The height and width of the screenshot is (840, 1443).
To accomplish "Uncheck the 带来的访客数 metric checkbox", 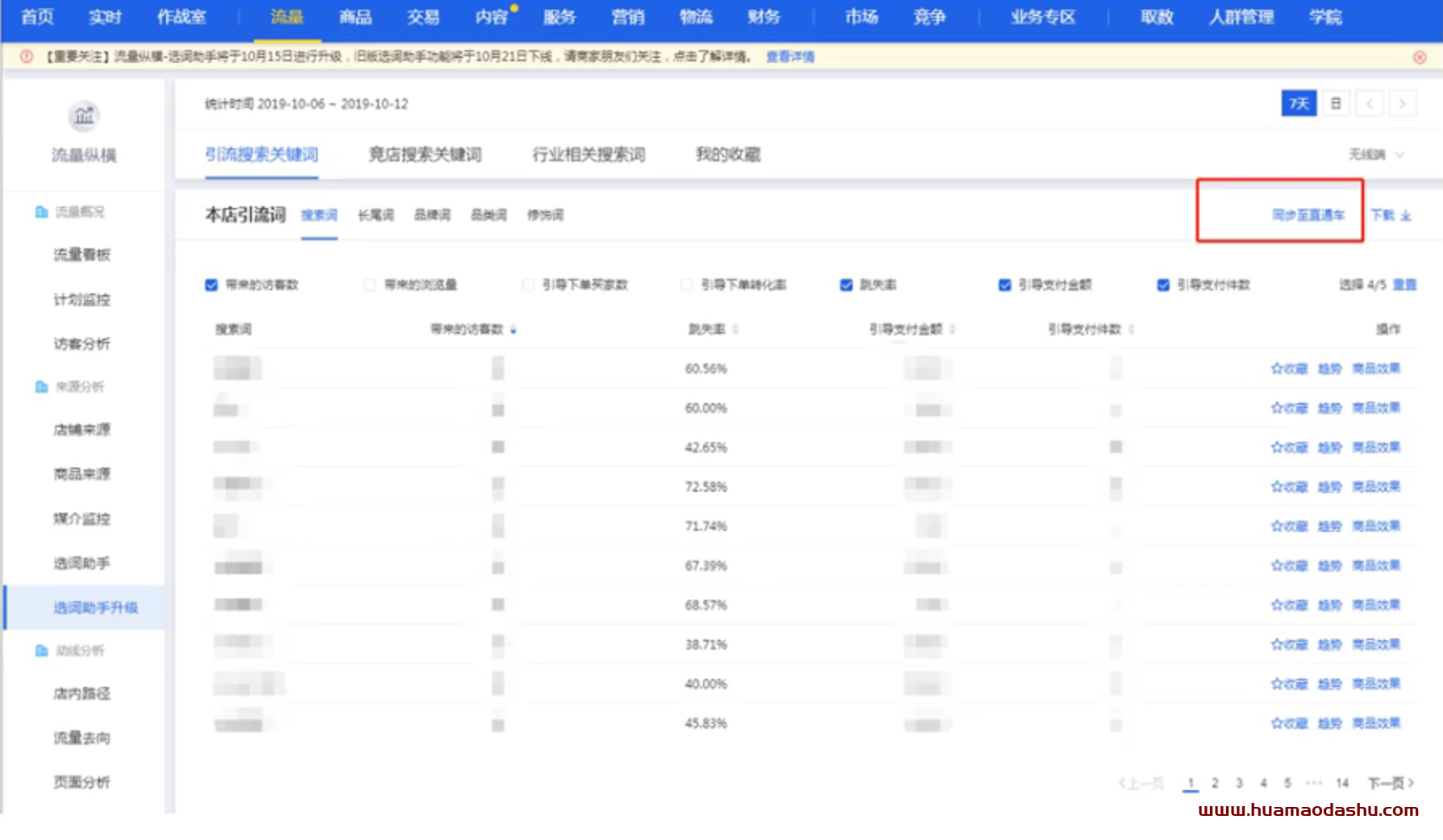I will click(211, 285).
